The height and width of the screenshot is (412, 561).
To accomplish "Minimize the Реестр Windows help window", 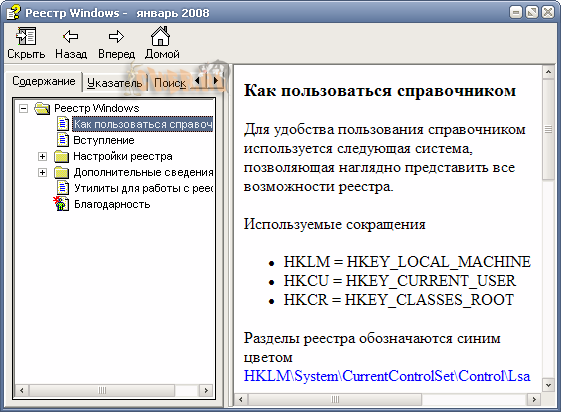I will (x=516, y=13).
